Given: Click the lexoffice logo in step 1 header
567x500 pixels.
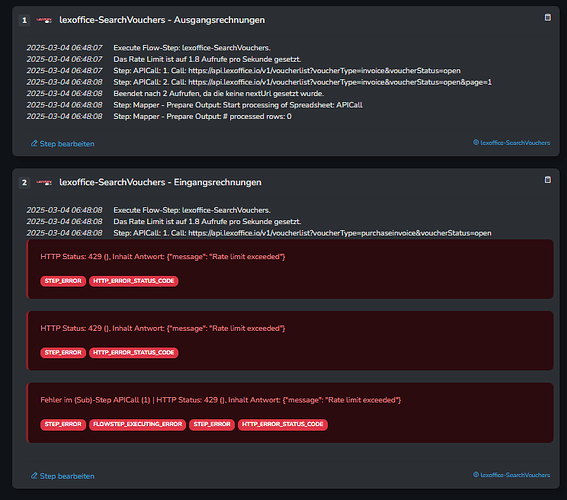Looking at the screenshot, I should point(44,20).
